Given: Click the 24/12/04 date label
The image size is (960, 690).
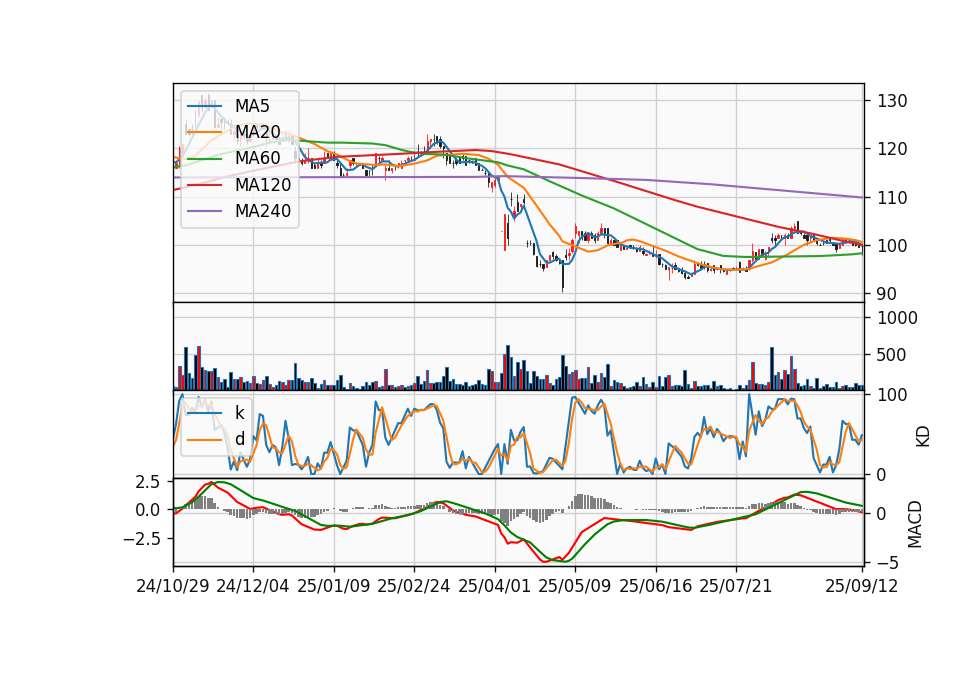Looking at the screenshot, I should (x=253, y=586).
